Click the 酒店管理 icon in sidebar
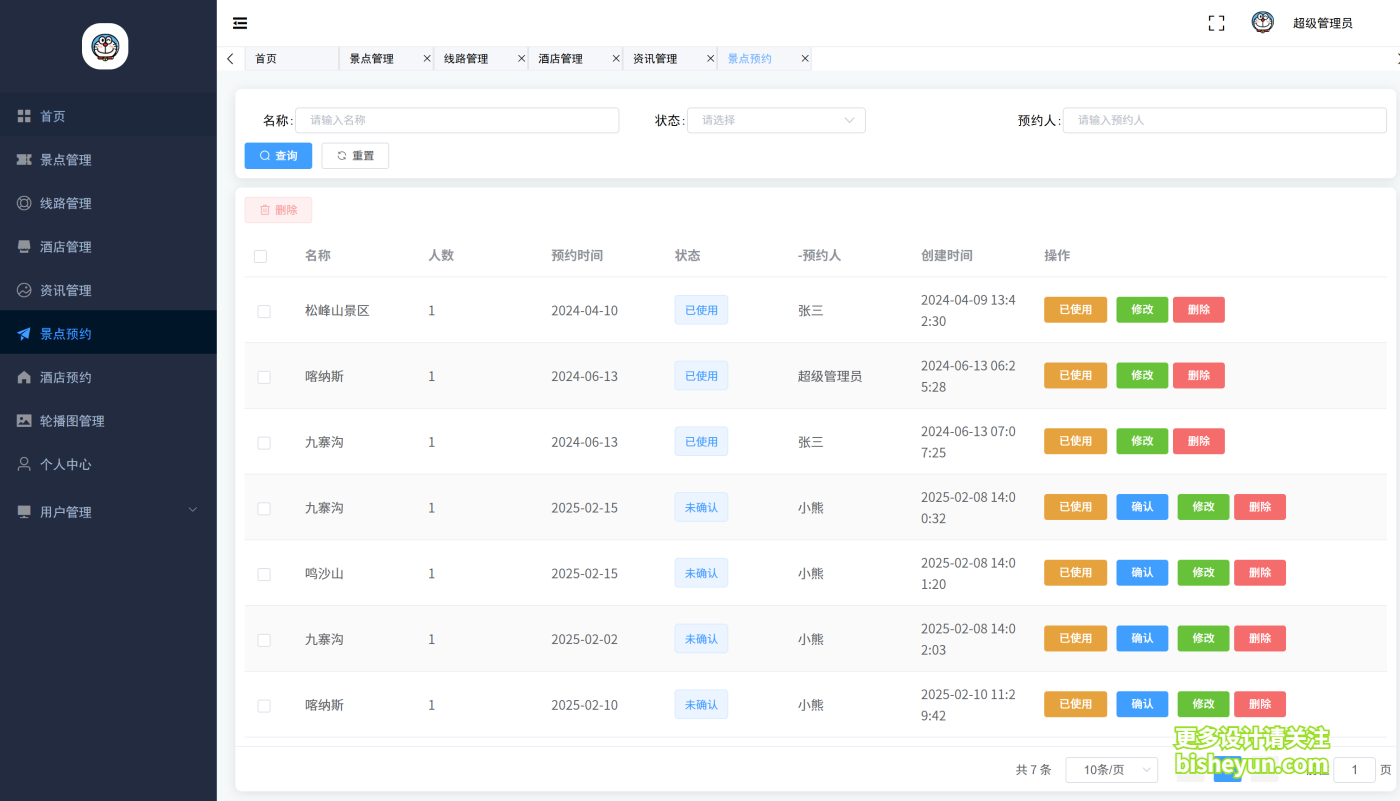Viewport: 1400px width, 801px height. pos(24,247)
